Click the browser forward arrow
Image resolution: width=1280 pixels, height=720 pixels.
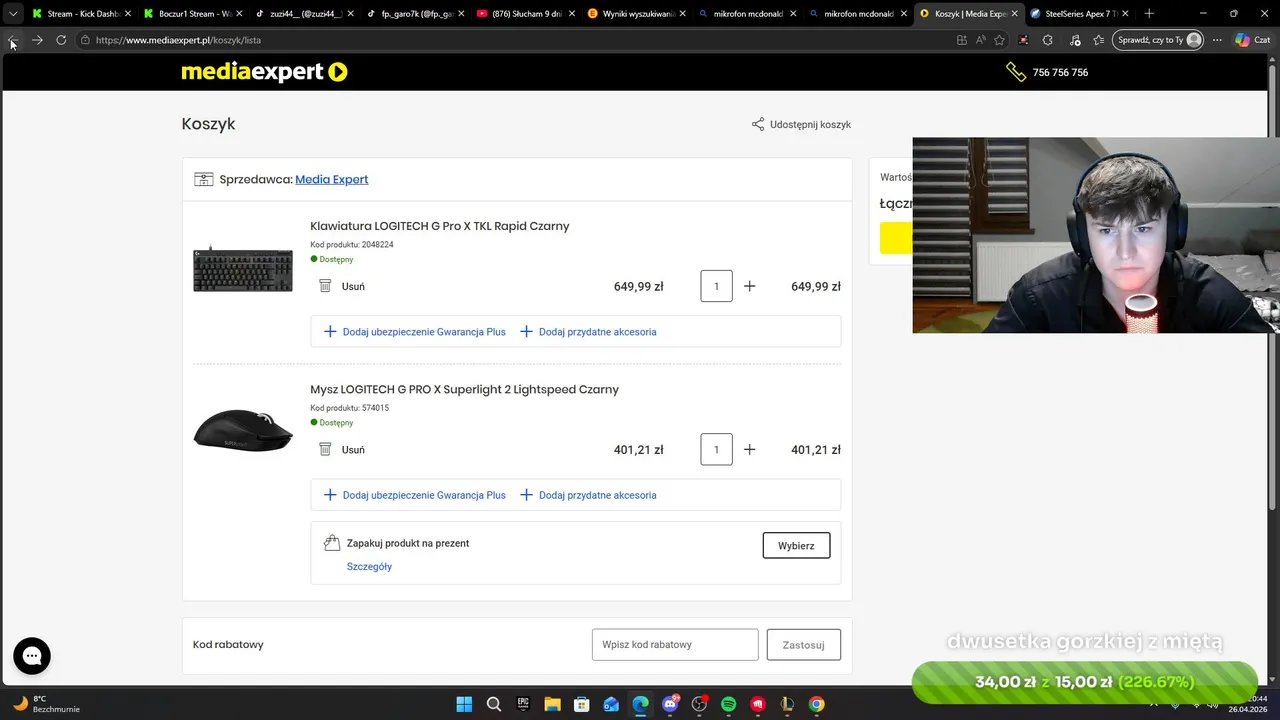(37, 40)
